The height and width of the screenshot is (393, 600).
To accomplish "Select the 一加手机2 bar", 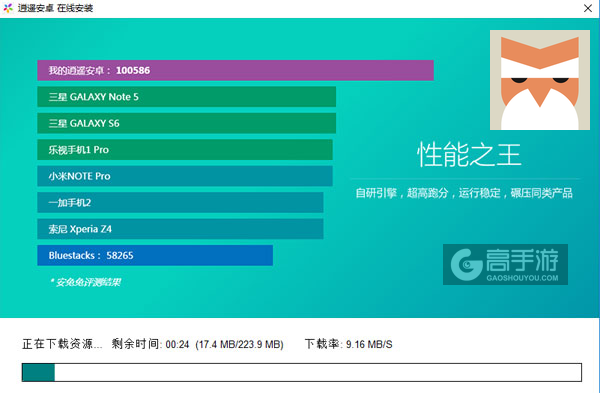I will coord(180,202).
